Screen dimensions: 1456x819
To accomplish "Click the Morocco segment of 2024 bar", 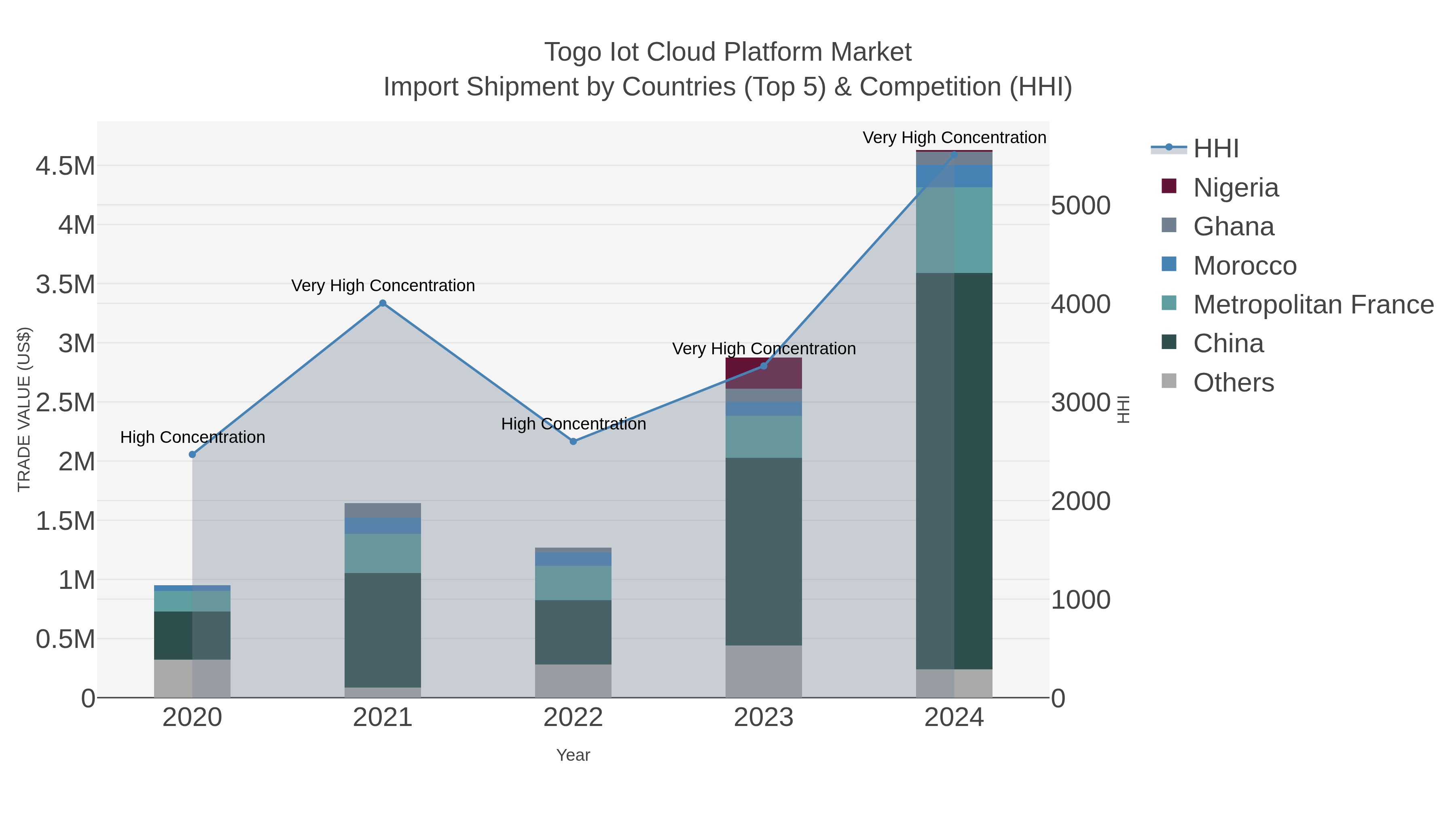I will 954,176.
